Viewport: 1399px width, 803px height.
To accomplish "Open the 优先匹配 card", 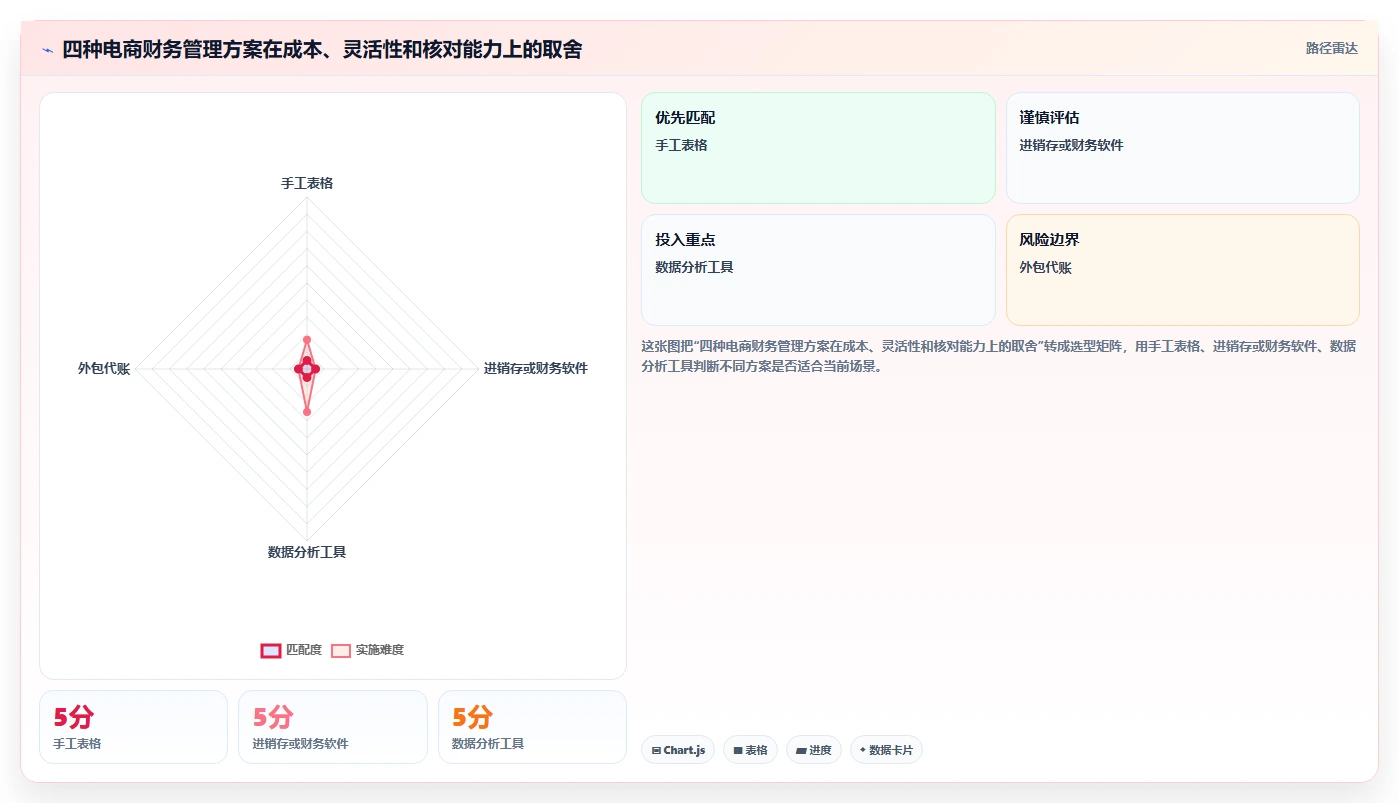I will click(818, 148).
